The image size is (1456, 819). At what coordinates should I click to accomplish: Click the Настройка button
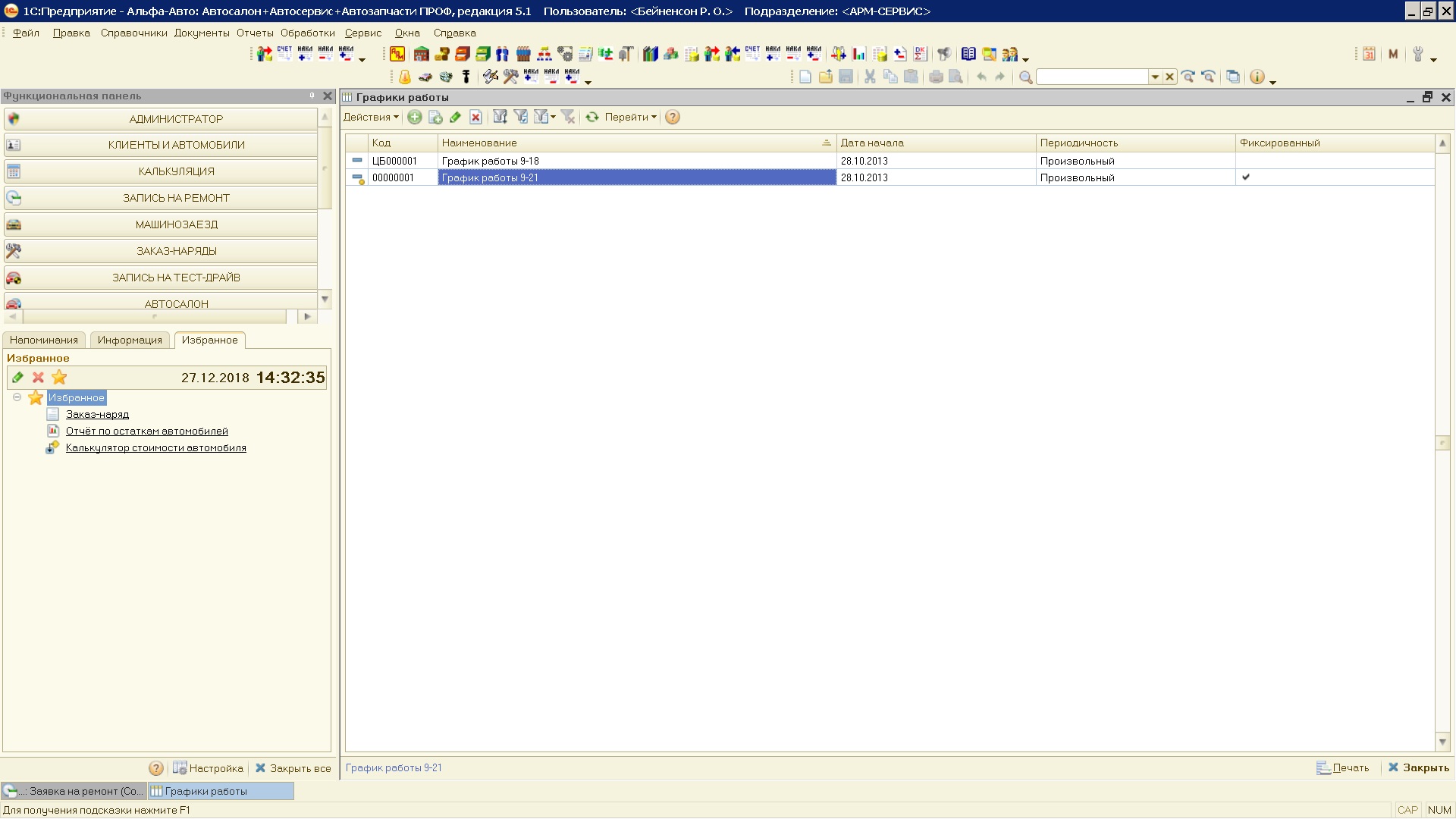[209, 768]
